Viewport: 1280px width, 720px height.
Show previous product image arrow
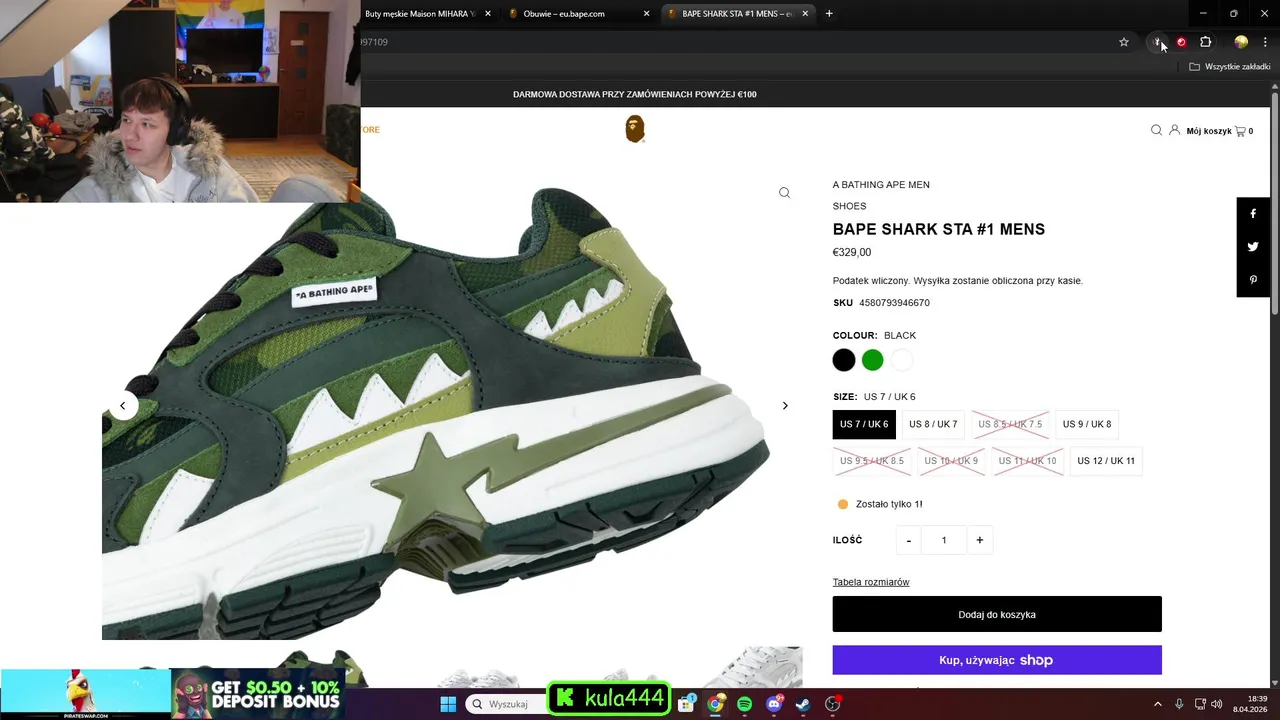point(122,405)
